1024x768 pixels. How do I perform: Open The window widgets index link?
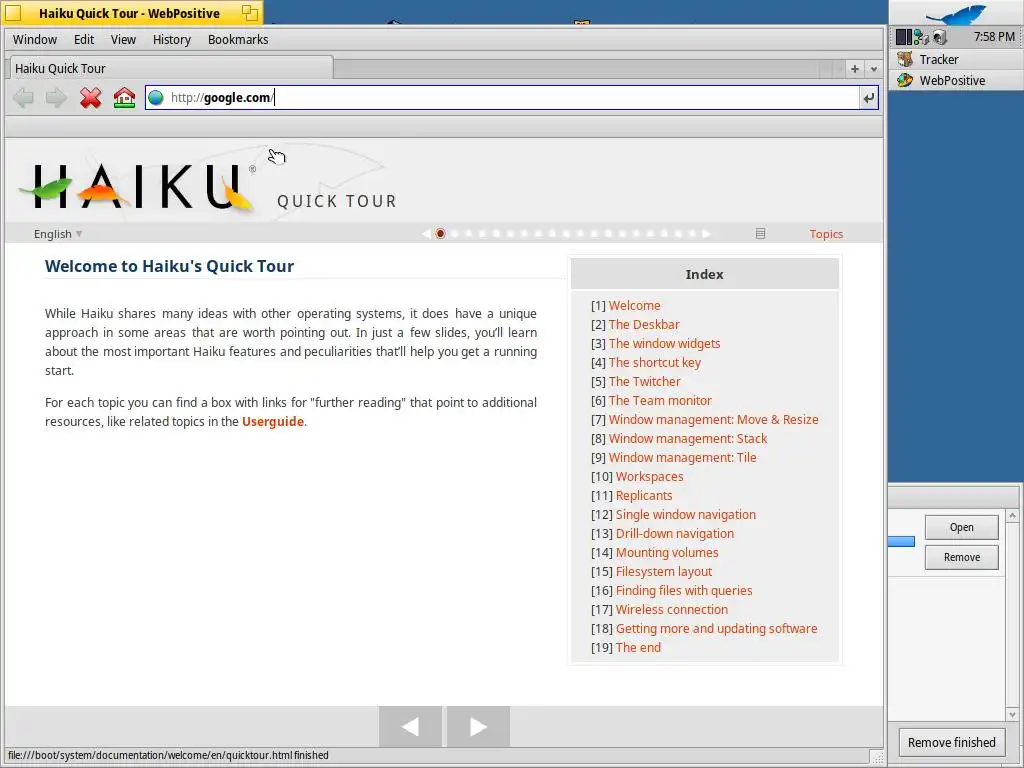(x=664, y=344)
